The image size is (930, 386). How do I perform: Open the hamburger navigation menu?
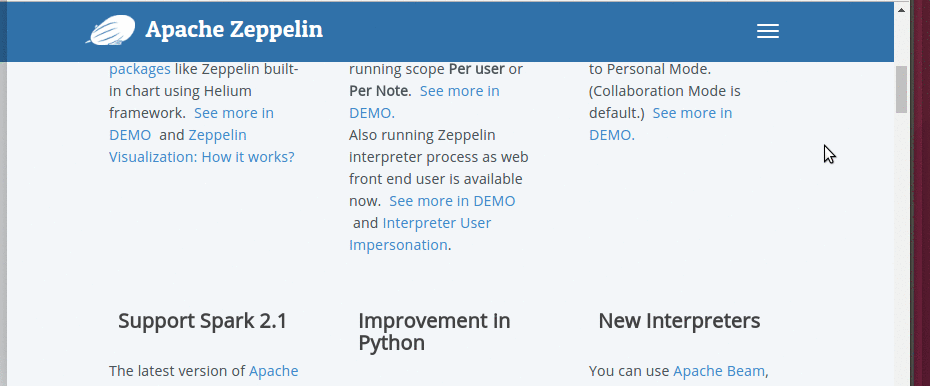pyautogui.click(x=767, y=31)
